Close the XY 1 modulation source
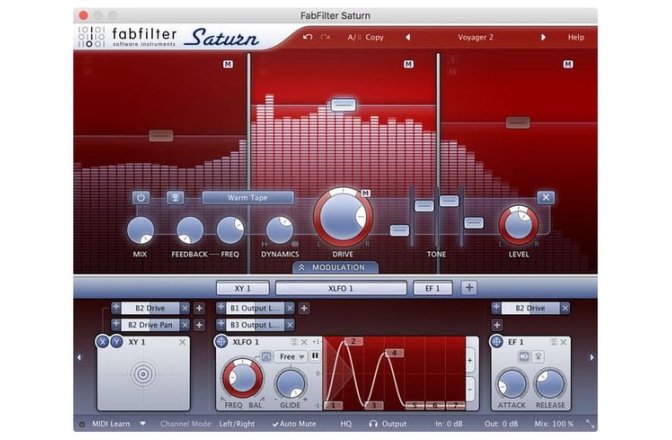Image resolution: width=672 pixels, height=440 pixels. (183, 342)
